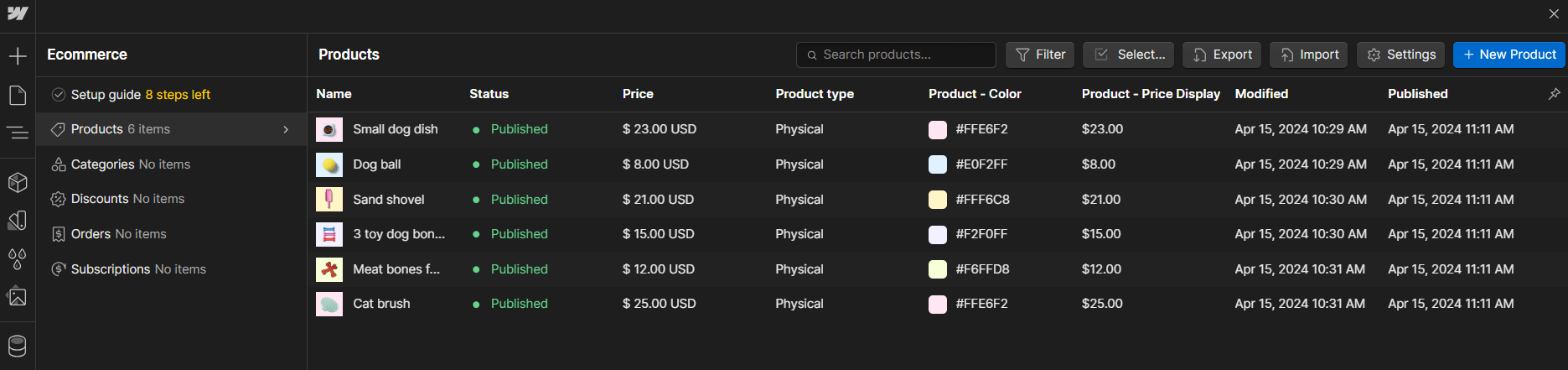Open the Navigator panel icon
The height and width of the screenshot is (370, 1568).
tap(18, 132)
